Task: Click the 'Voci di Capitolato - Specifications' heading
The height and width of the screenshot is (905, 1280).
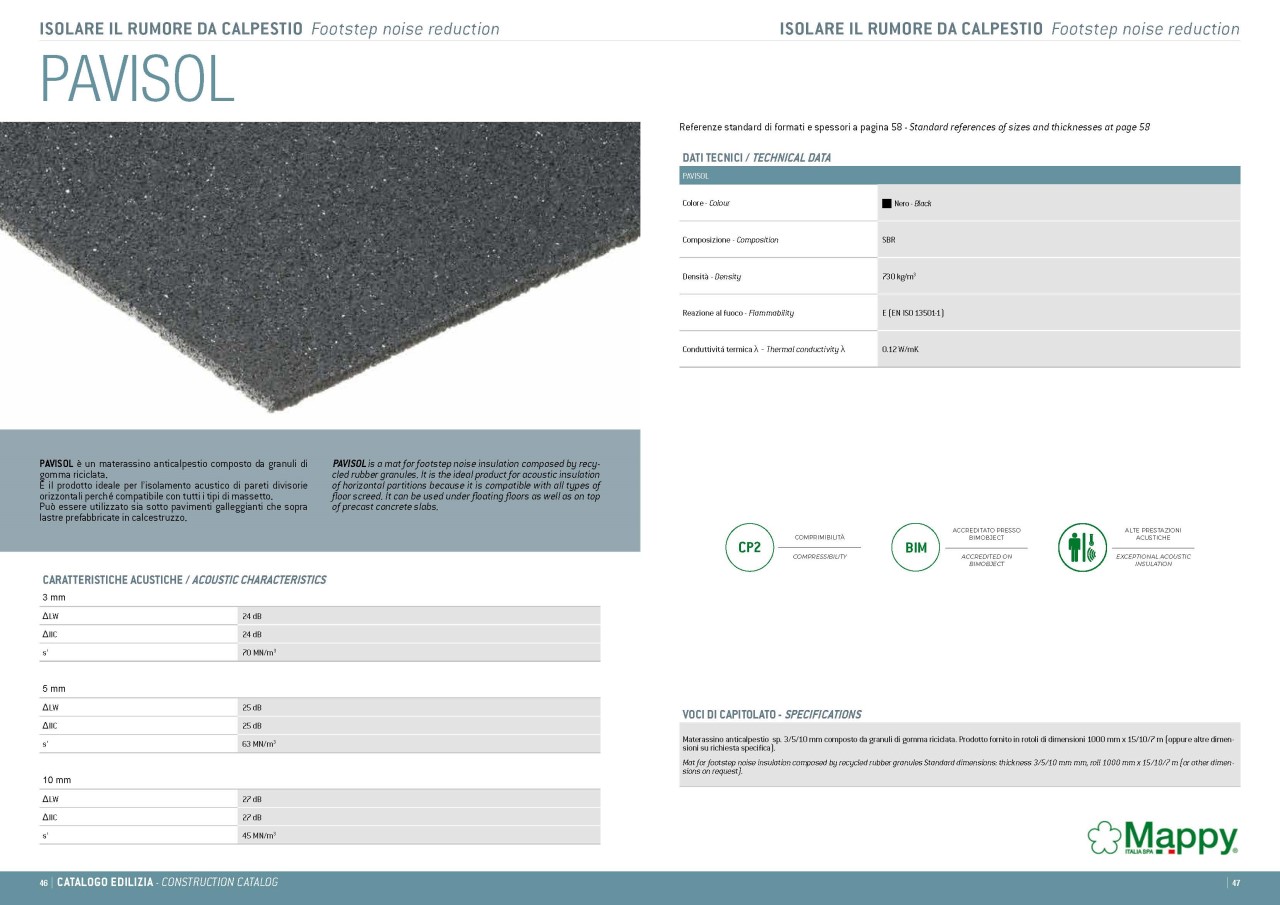Action: click(x=771, y=714)
